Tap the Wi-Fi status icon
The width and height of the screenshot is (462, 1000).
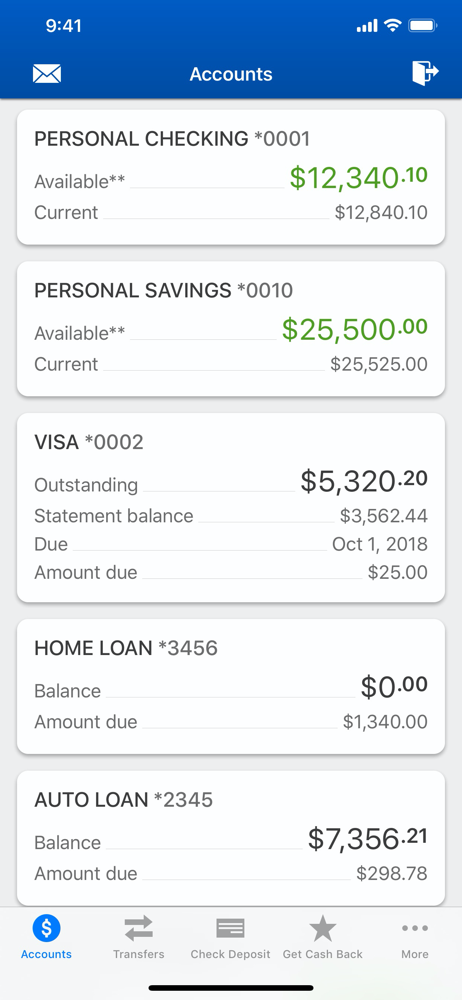pyautogui.click(x=392, y=26)
